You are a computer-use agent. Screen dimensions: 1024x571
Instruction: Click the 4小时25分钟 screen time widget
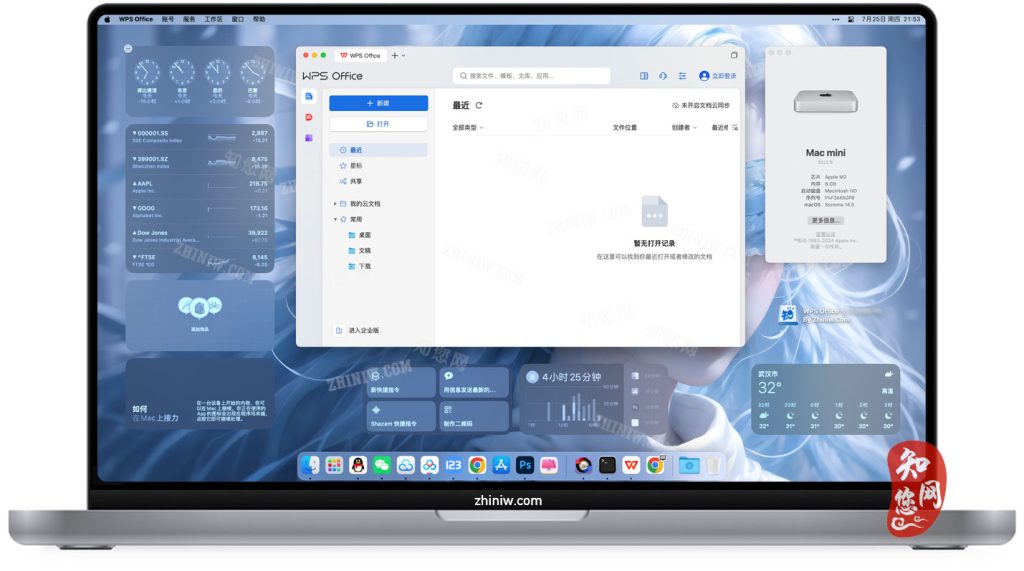[x=594, y=399]
